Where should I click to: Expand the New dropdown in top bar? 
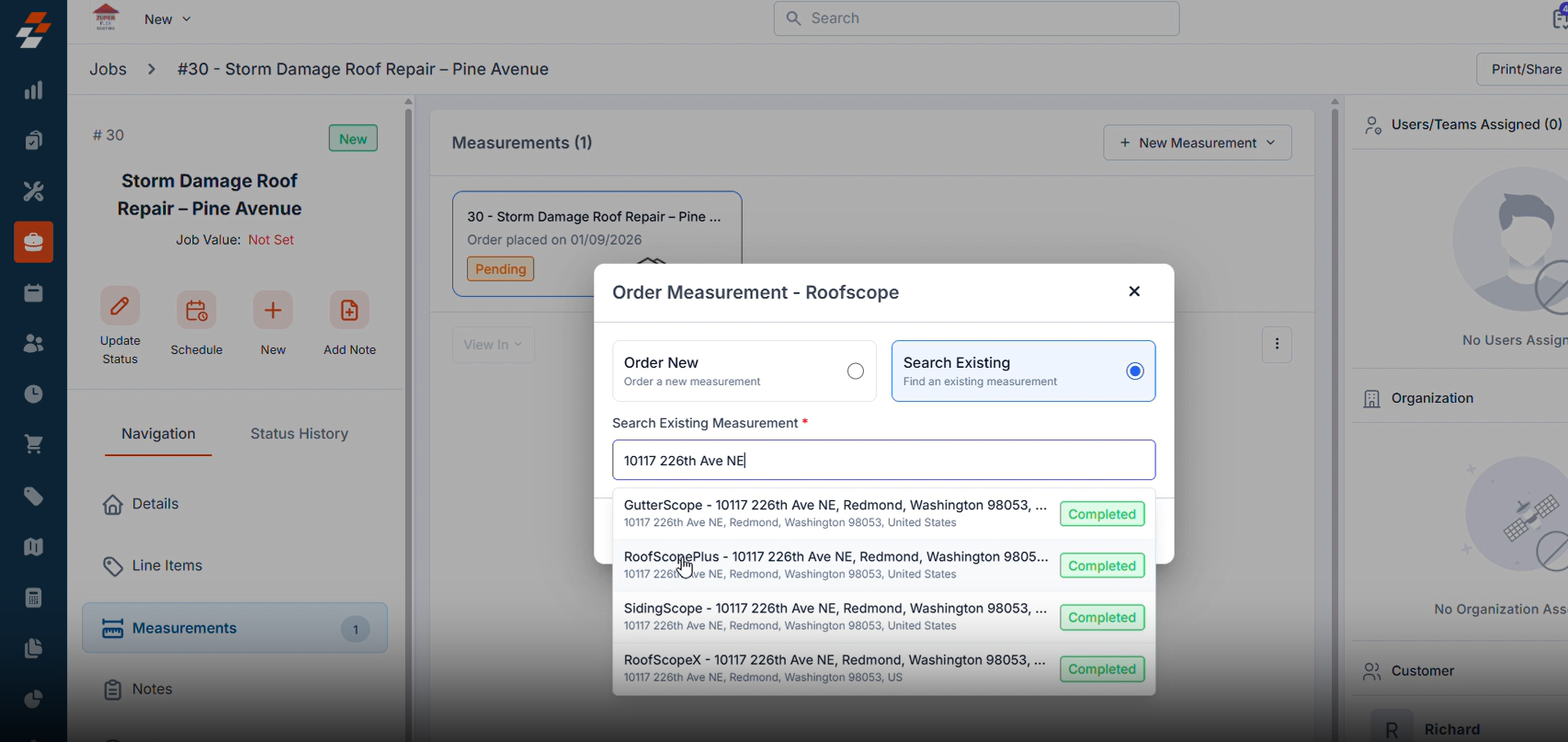coord(167,19)
